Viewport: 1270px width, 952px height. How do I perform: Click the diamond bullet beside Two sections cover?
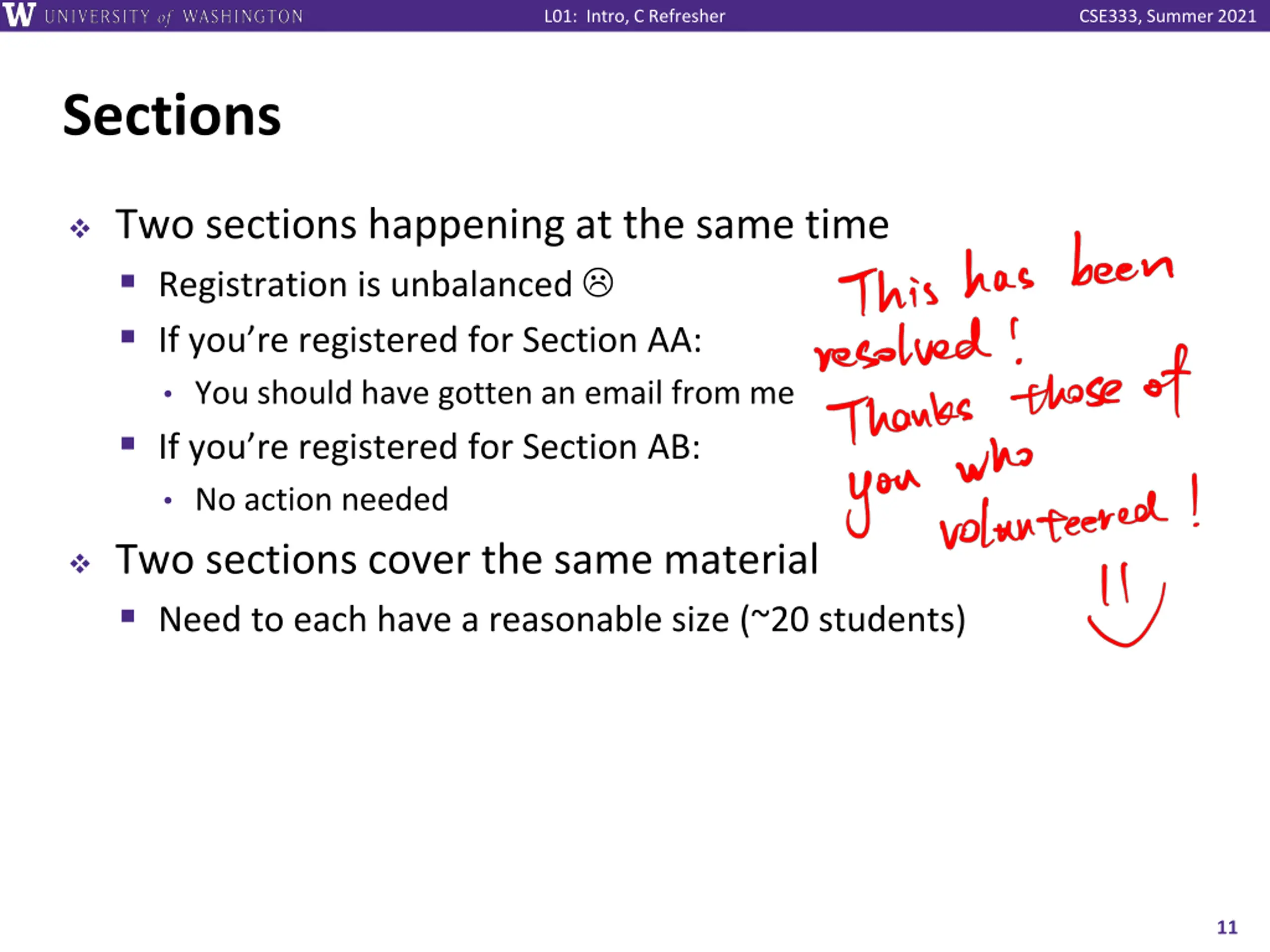click(x=80, y=563)
